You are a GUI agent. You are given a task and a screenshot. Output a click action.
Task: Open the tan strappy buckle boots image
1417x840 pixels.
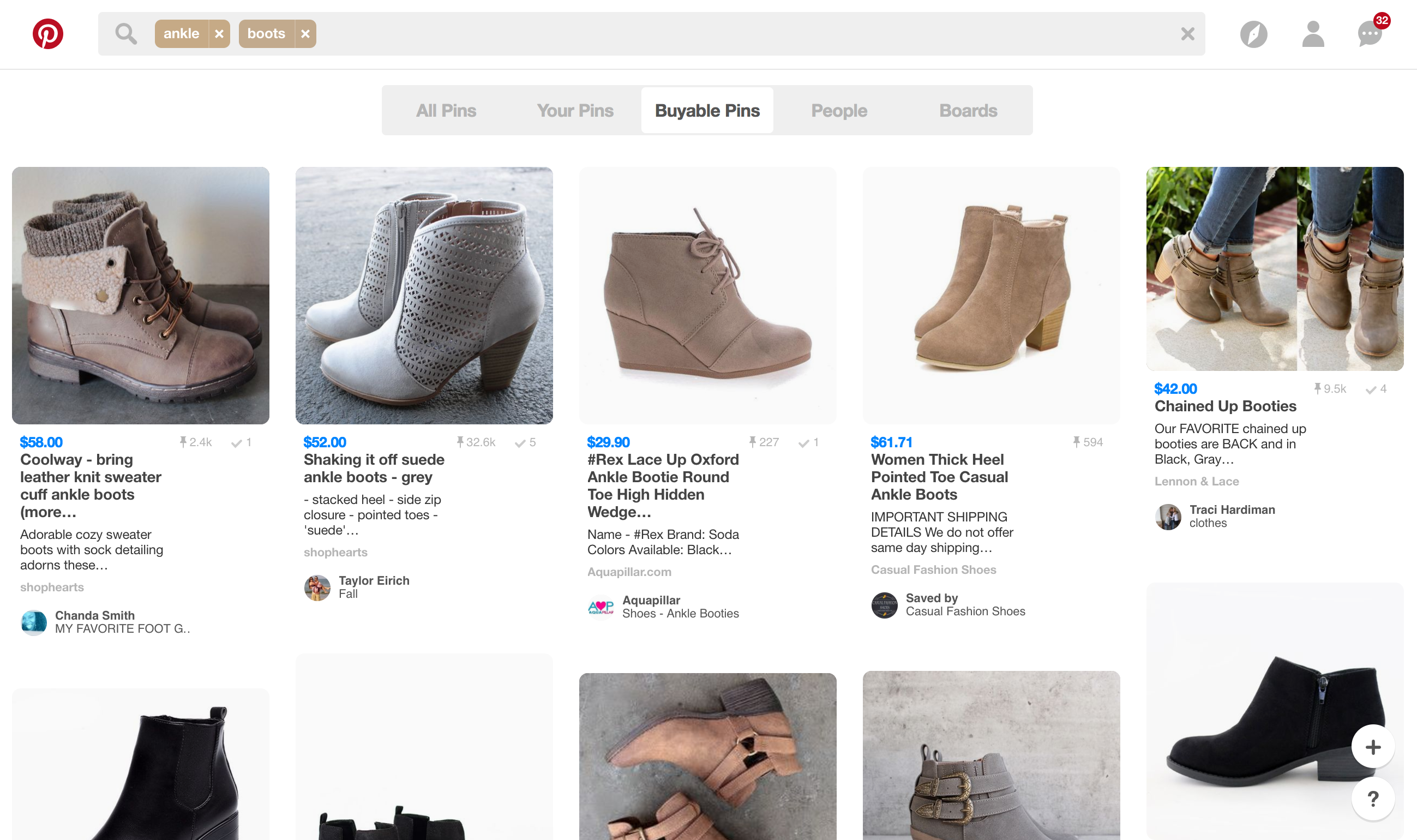707,756
